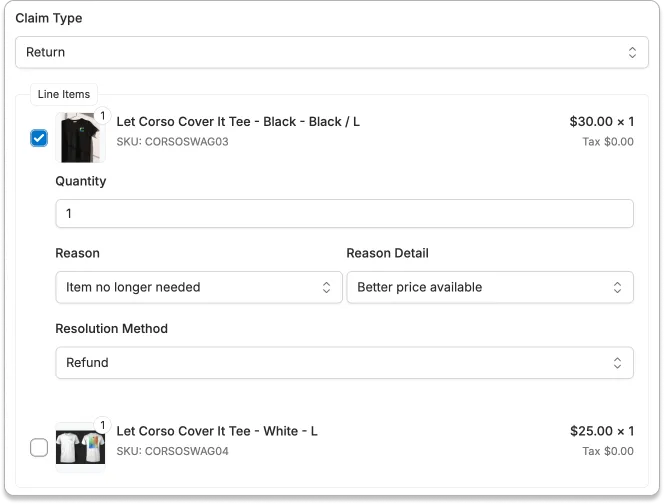Open the Reason Detail dropdown showing Better price available
Viewport: 664px width, 504px height.
(x=490, y=287)
